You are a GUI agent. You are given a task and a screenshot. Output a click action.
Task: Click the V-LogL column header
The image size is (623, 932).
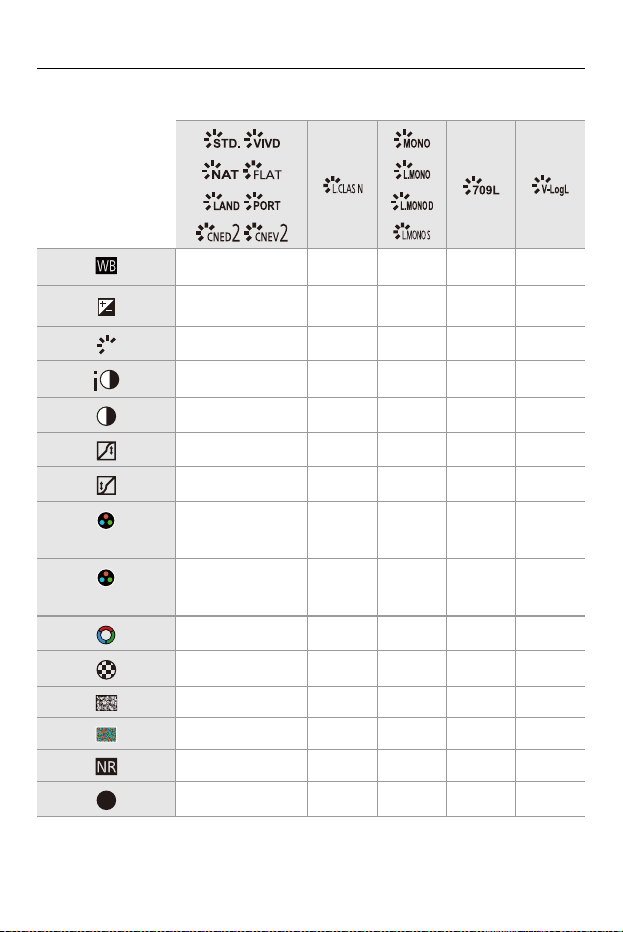(x=550, y=185)
